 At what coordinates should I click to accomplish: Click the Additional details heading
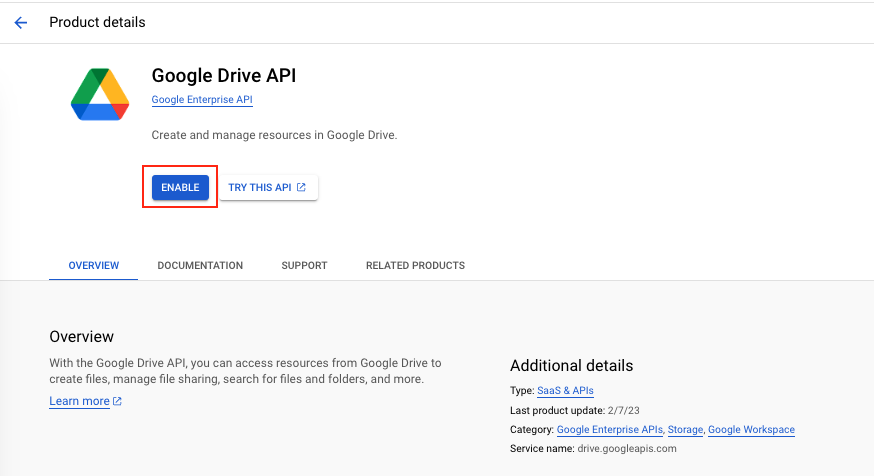coord(571,366)
